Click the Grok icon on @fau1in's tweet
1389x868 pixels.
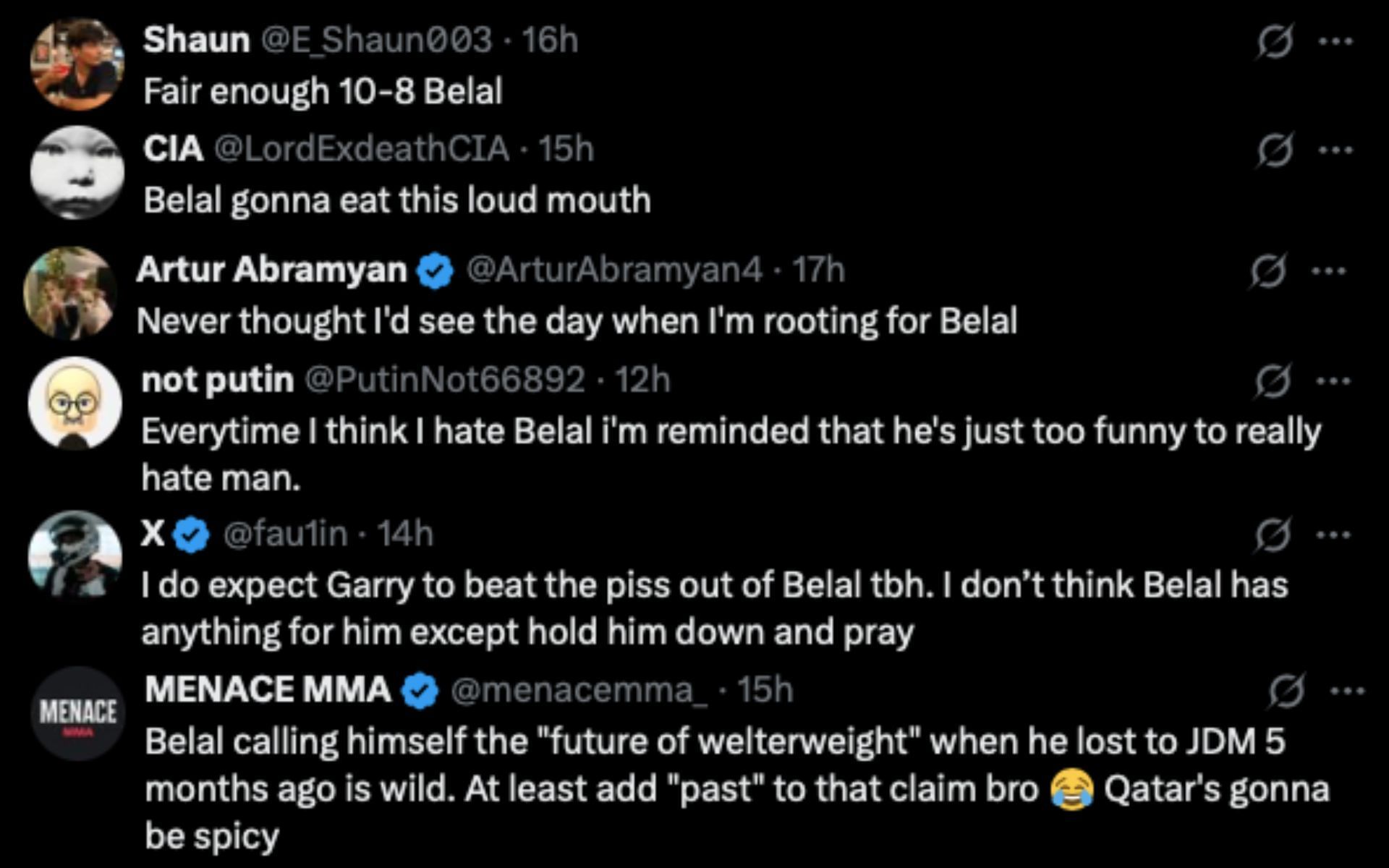pyautogui.click(x=1273, y=536)
